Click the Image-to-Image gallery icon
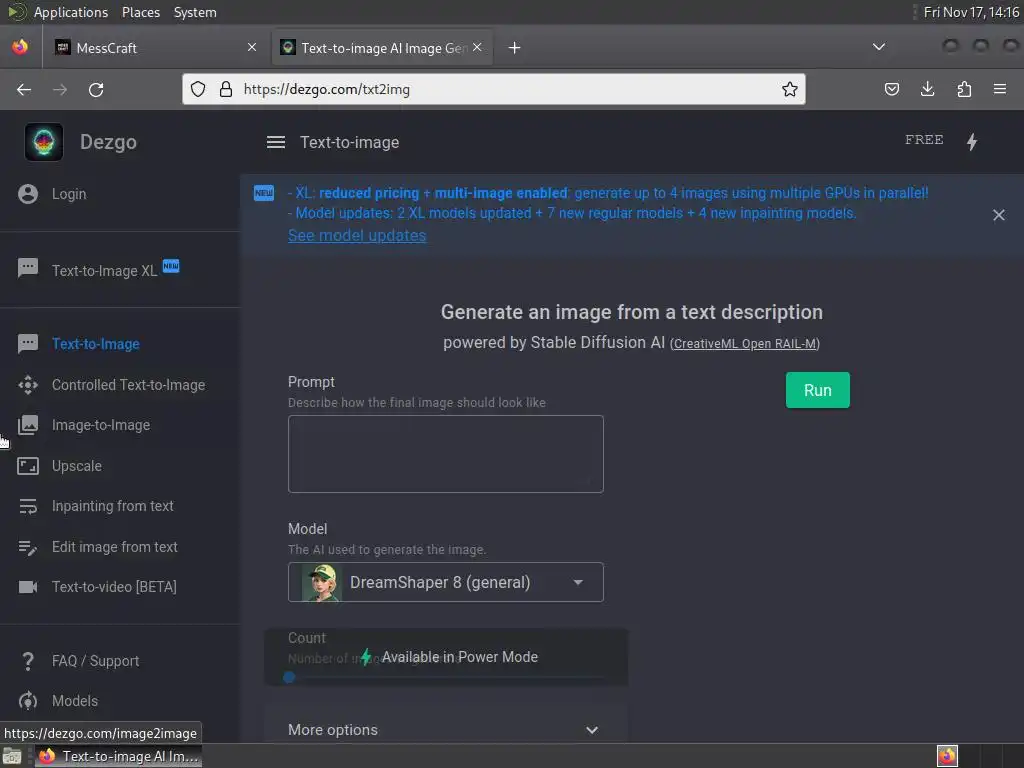Screen dimensions: 1024x768 point(28,425)
